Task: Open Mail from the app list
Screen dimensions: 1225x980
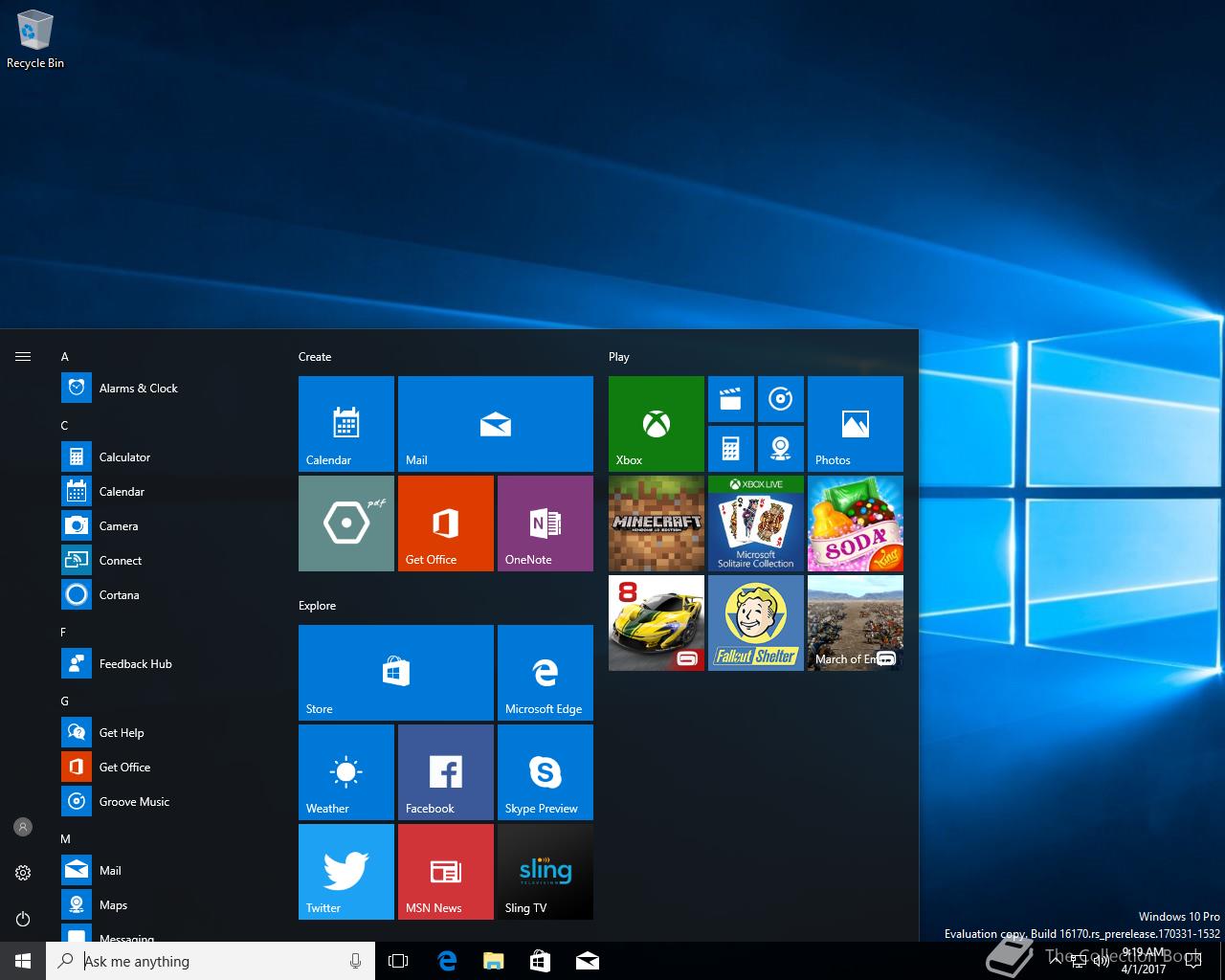Action: (168, 871)
